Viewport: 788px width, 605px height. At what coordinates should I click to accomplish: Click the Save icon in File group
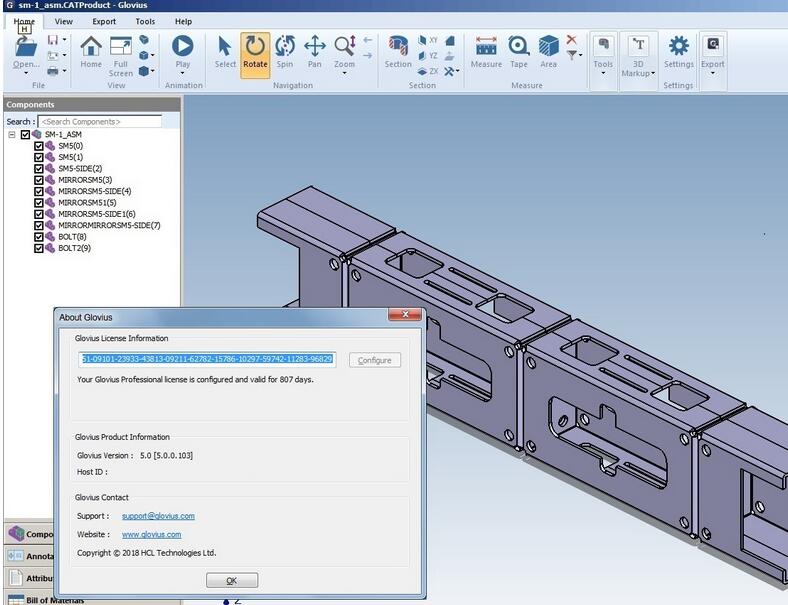53,40
